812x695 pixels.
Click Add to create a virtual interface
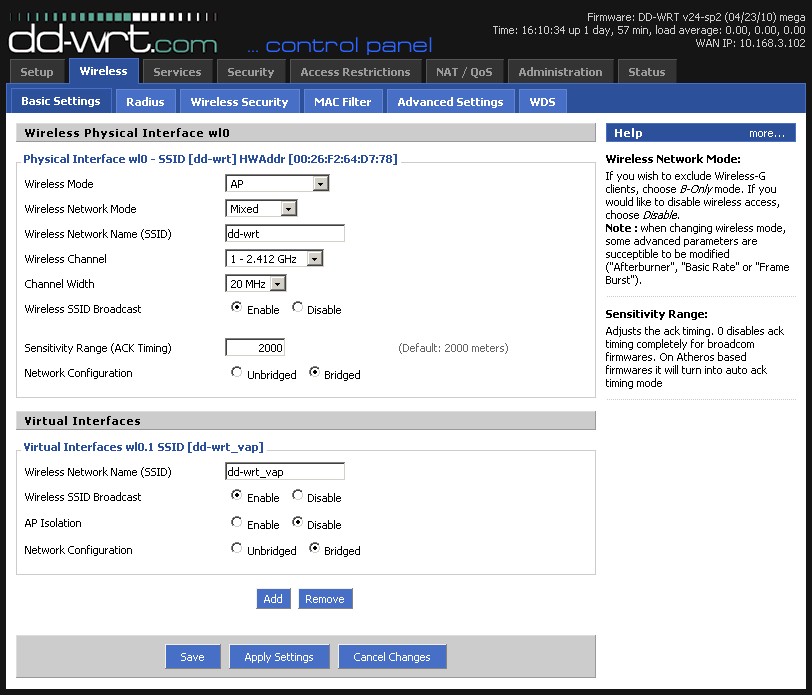pyautogui.click(x=273, y=599)
